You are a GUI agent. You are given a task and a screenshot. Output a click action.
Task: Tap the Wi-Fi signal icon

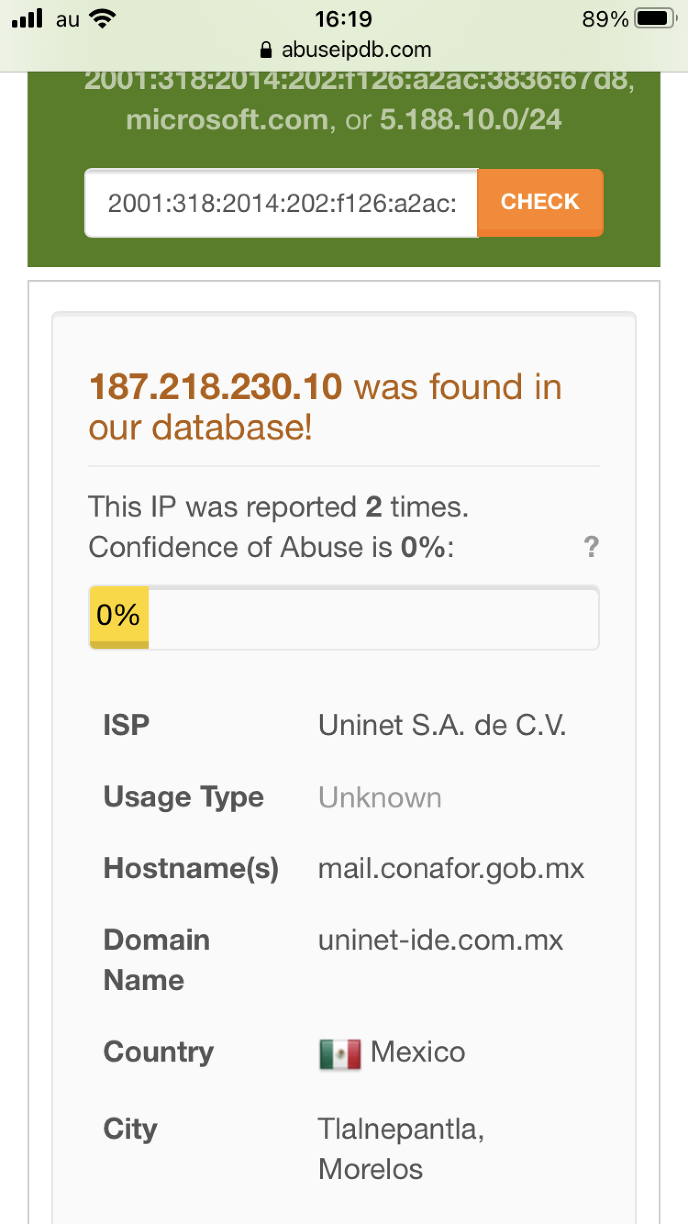(102, 19)
